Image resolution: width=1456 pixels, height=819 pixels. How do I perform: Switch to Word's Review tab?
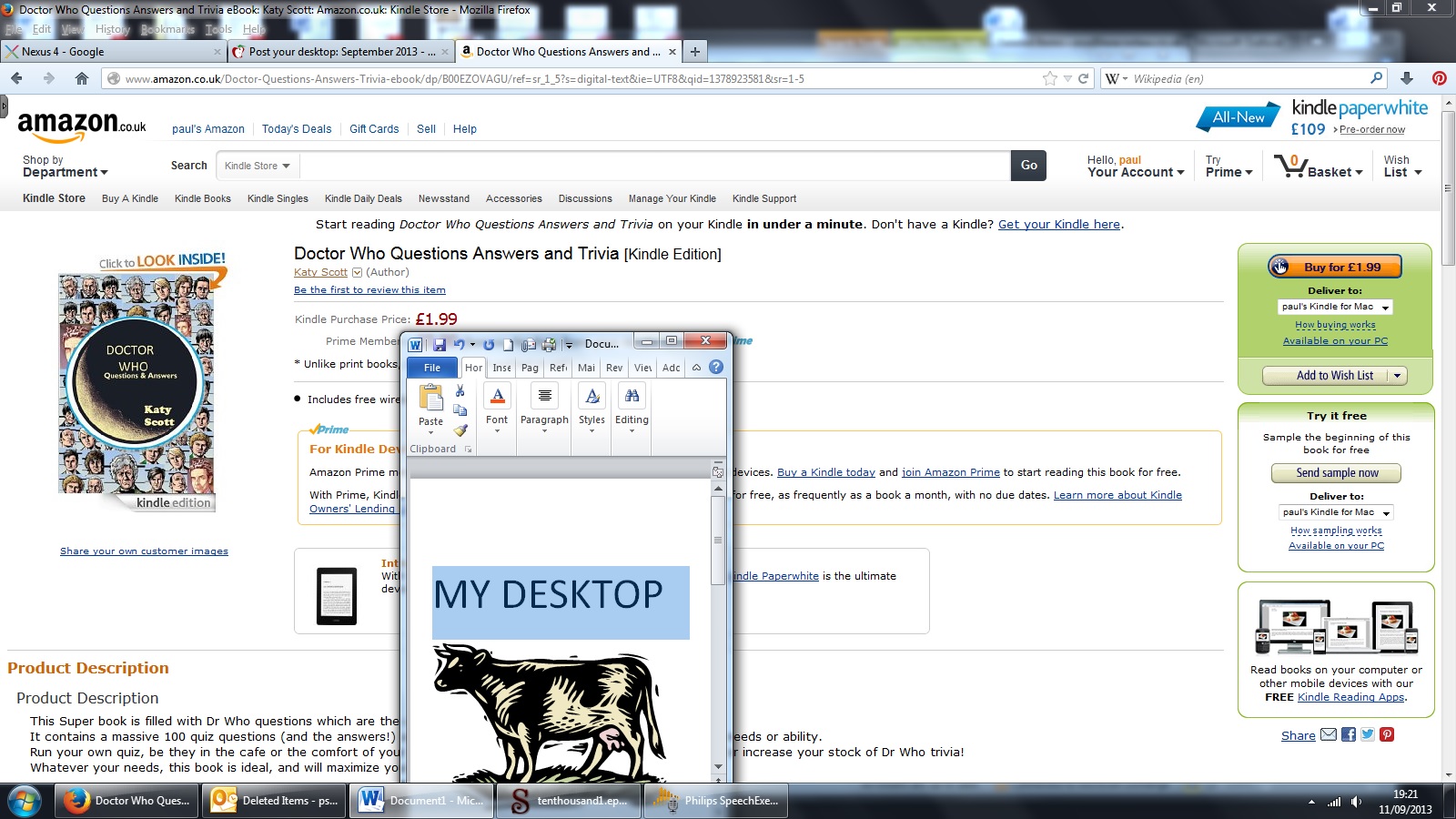pos(614,368)
